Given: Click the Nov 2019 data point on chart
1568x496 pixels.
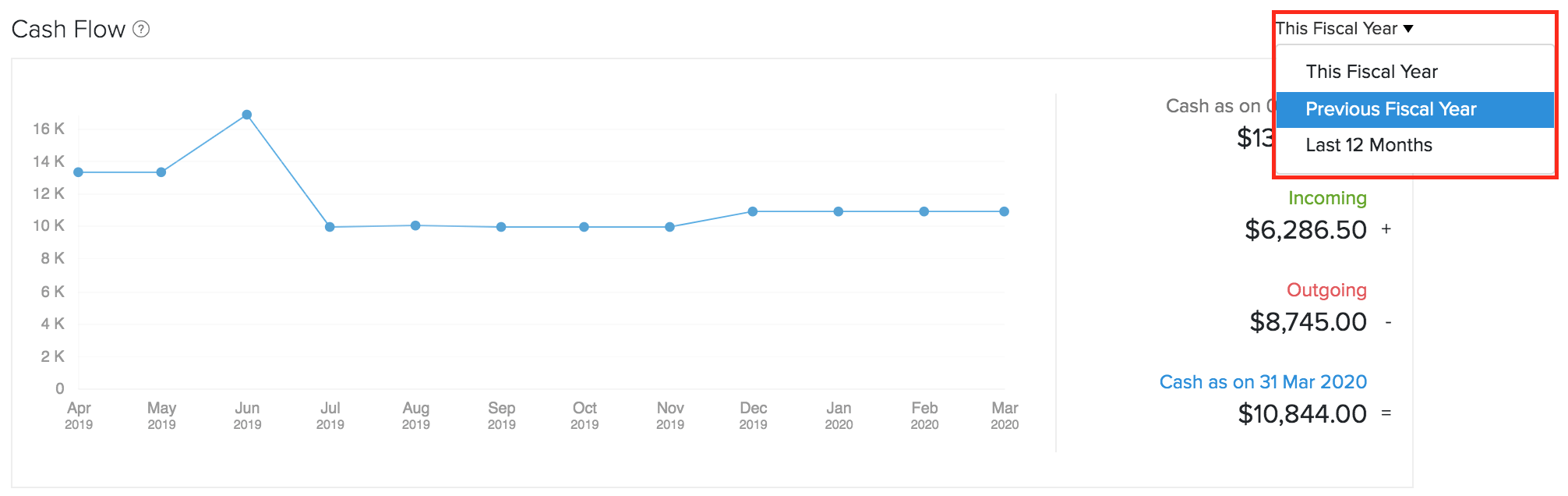Looking at the screenshot, I should pyautogui.click(x=669, y=227).
